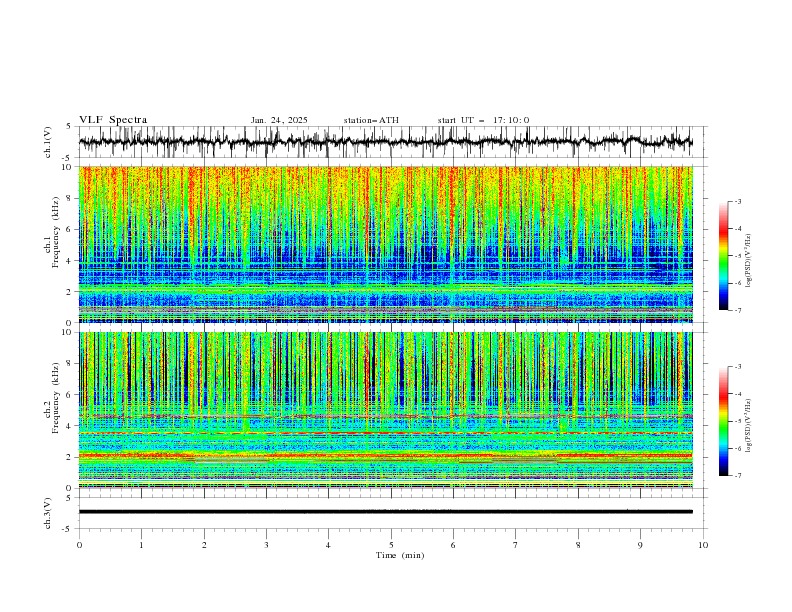Click the log(PSD) label beside ch.2 colorbar
The height and width of the screenshot is (612, 792).
coord(749,426)
